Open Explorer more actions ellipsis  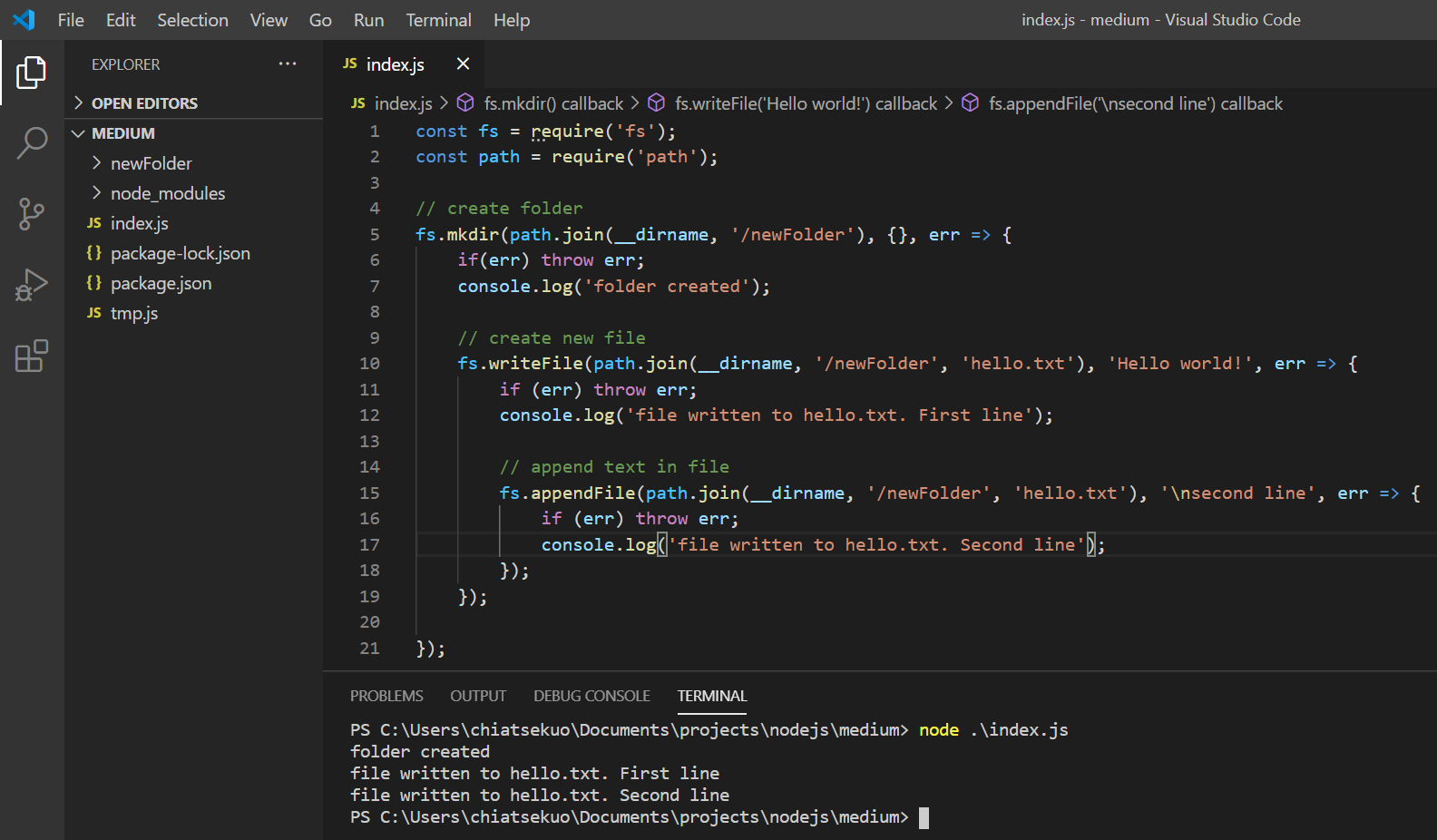288,63
